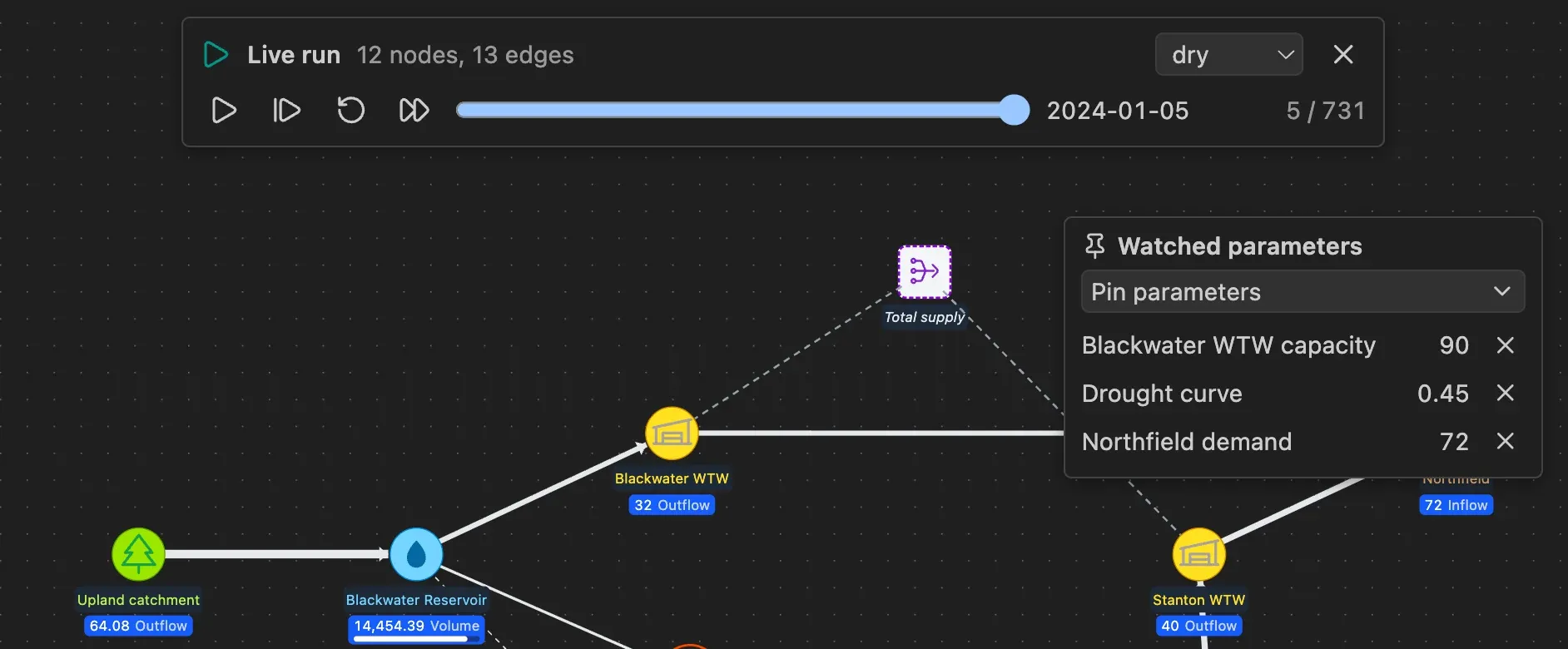
Task: Select the Blackwater WTW node icon
Action: point(672,433)
